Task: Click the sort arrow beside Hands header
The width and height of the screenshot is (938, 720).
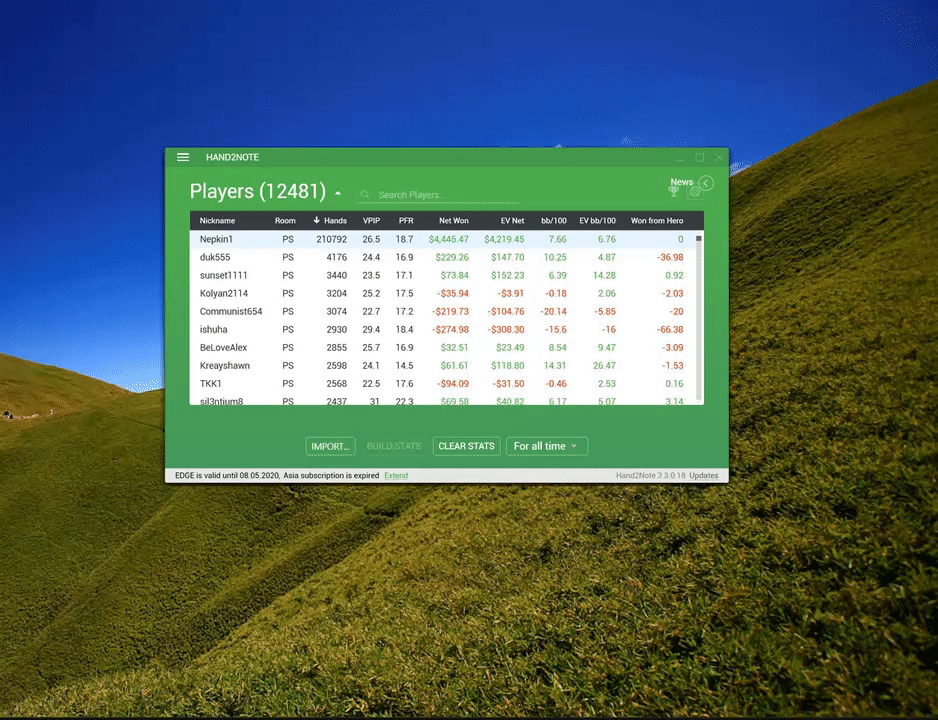Action: [x=316, y=220]
